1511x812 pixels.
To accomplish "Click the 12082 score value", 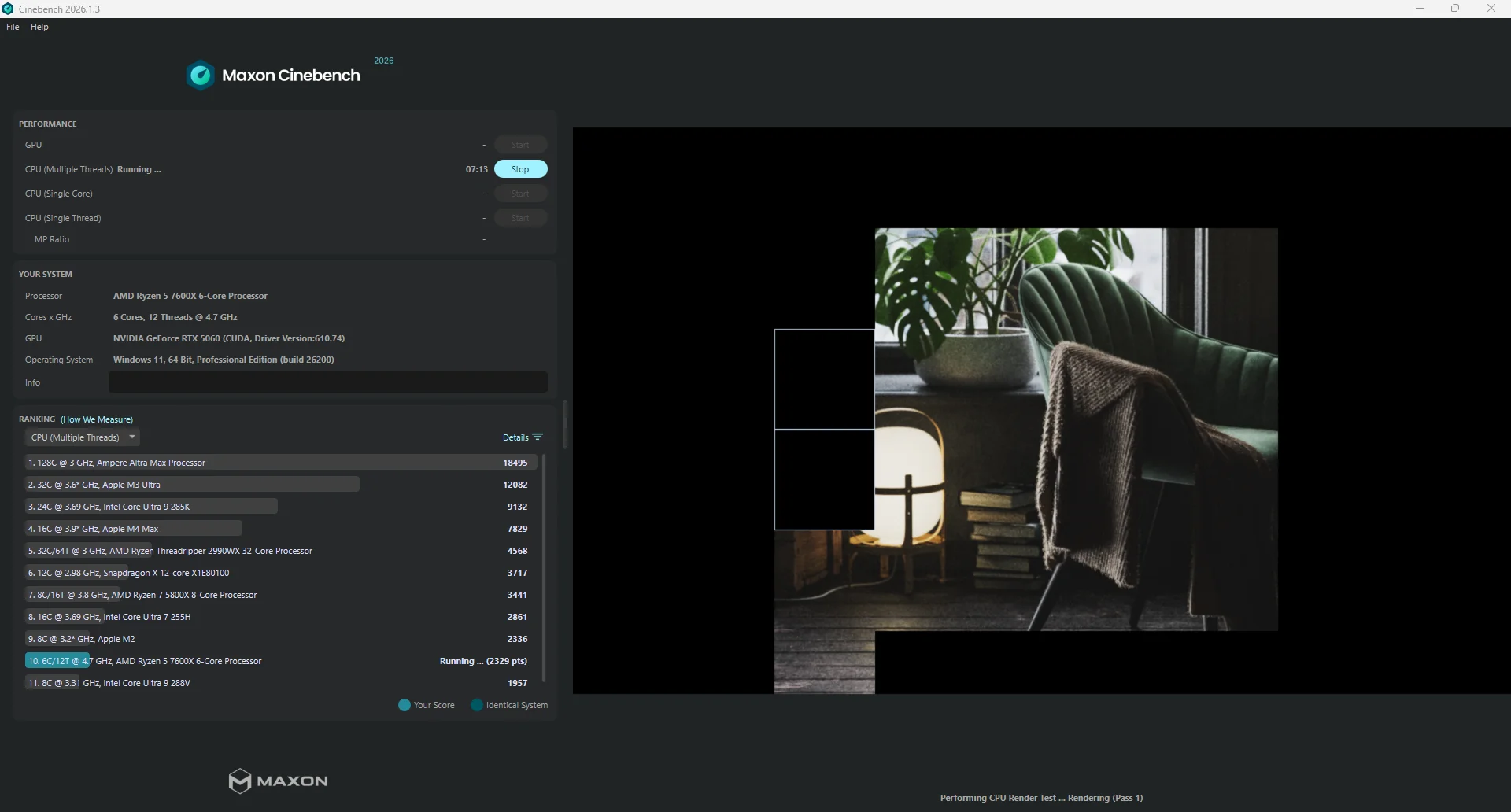I will point(515,485).
